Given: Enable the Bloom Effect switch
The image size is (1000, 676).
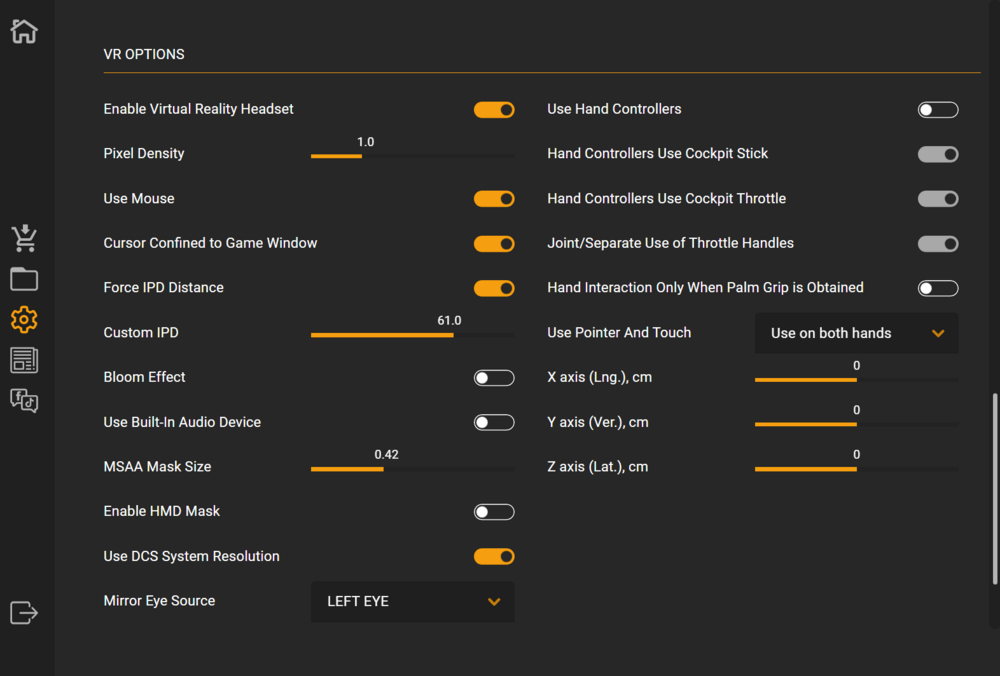Looking at the screenshot, I should coord(494,378).
